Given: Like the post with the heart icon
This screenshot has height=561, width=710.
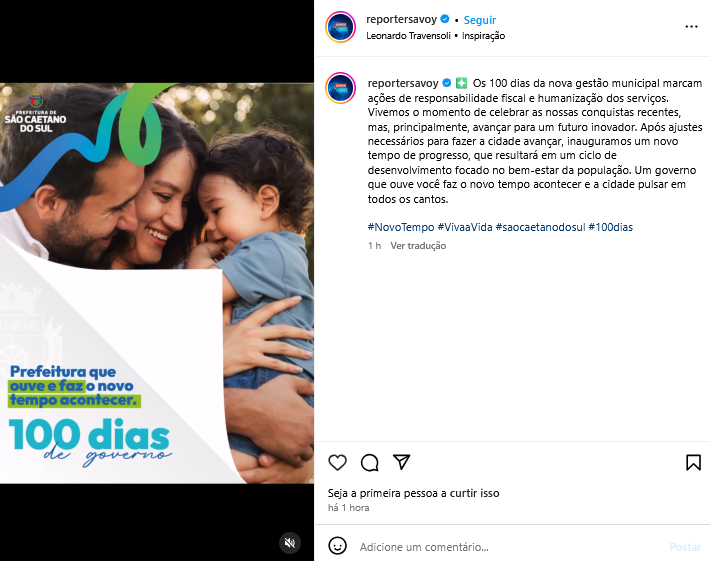Looking at the screenshot, I should coord(337,462).
